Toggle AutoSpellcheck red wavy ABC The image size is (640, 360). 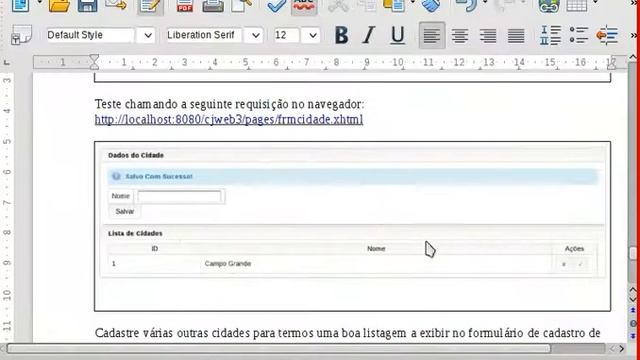[304, 6]
